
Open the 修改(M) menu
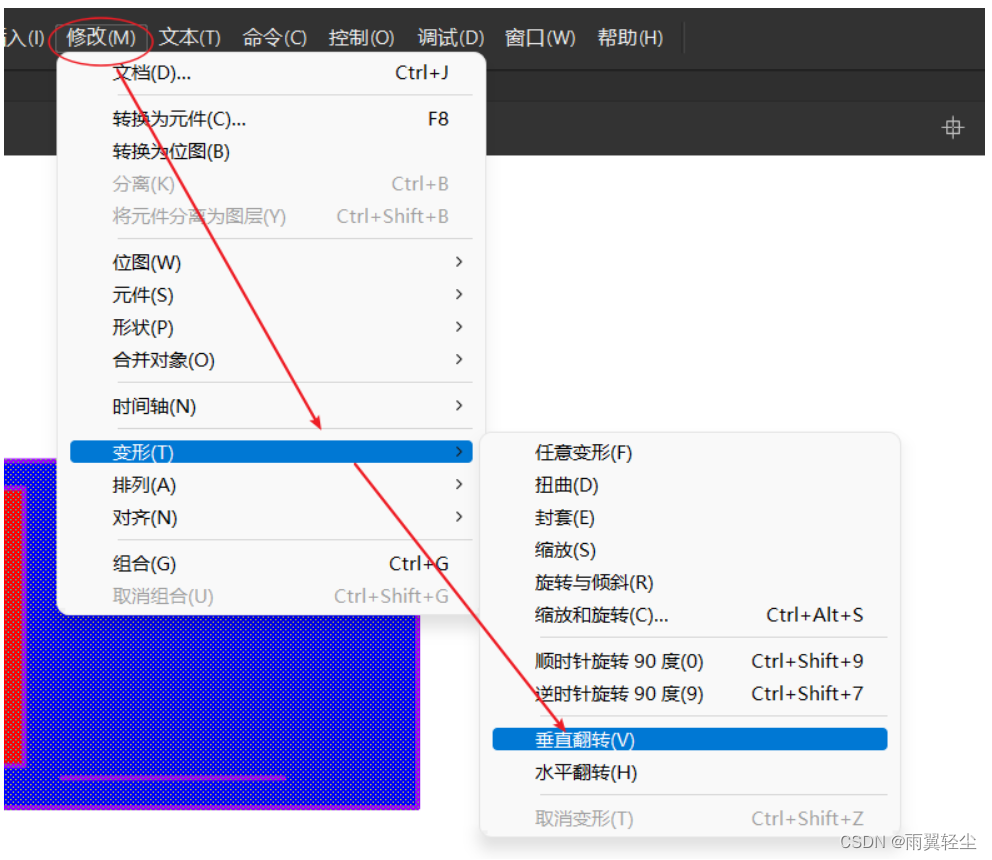(101, 37)
